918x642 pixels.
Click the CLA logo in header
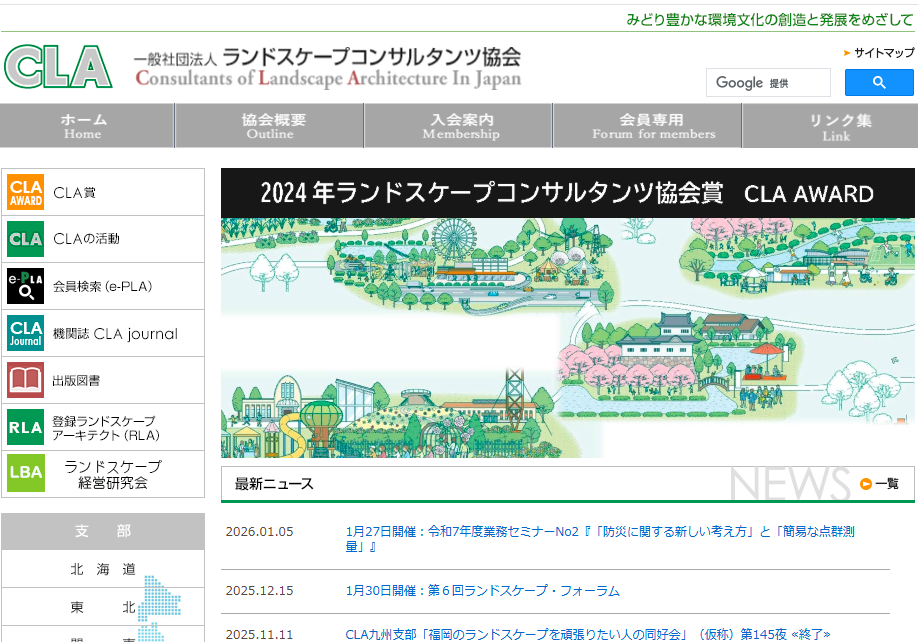[x=58, y=67]
